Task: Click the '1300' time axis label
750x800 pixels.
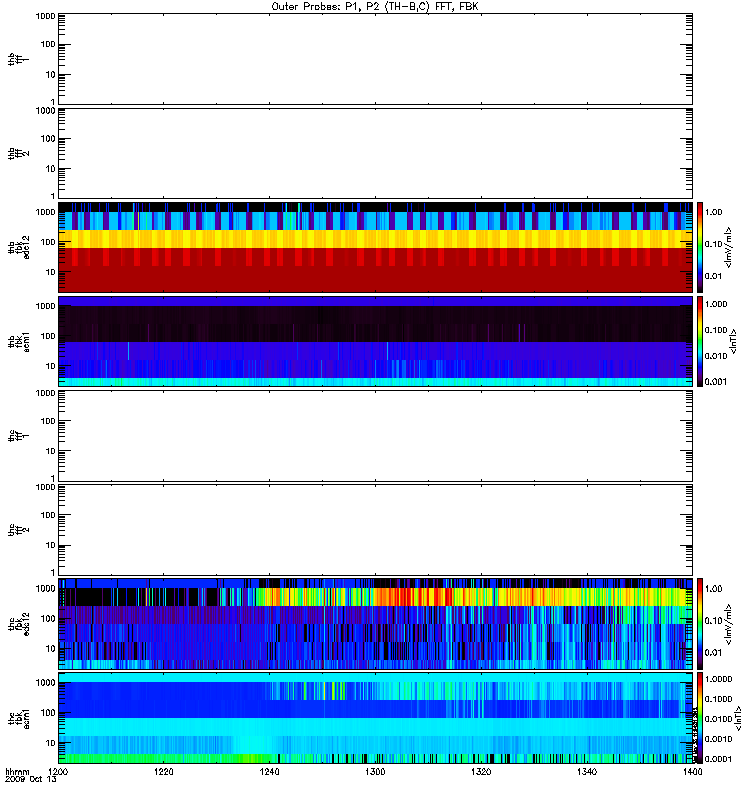Action: click(375, 772)
